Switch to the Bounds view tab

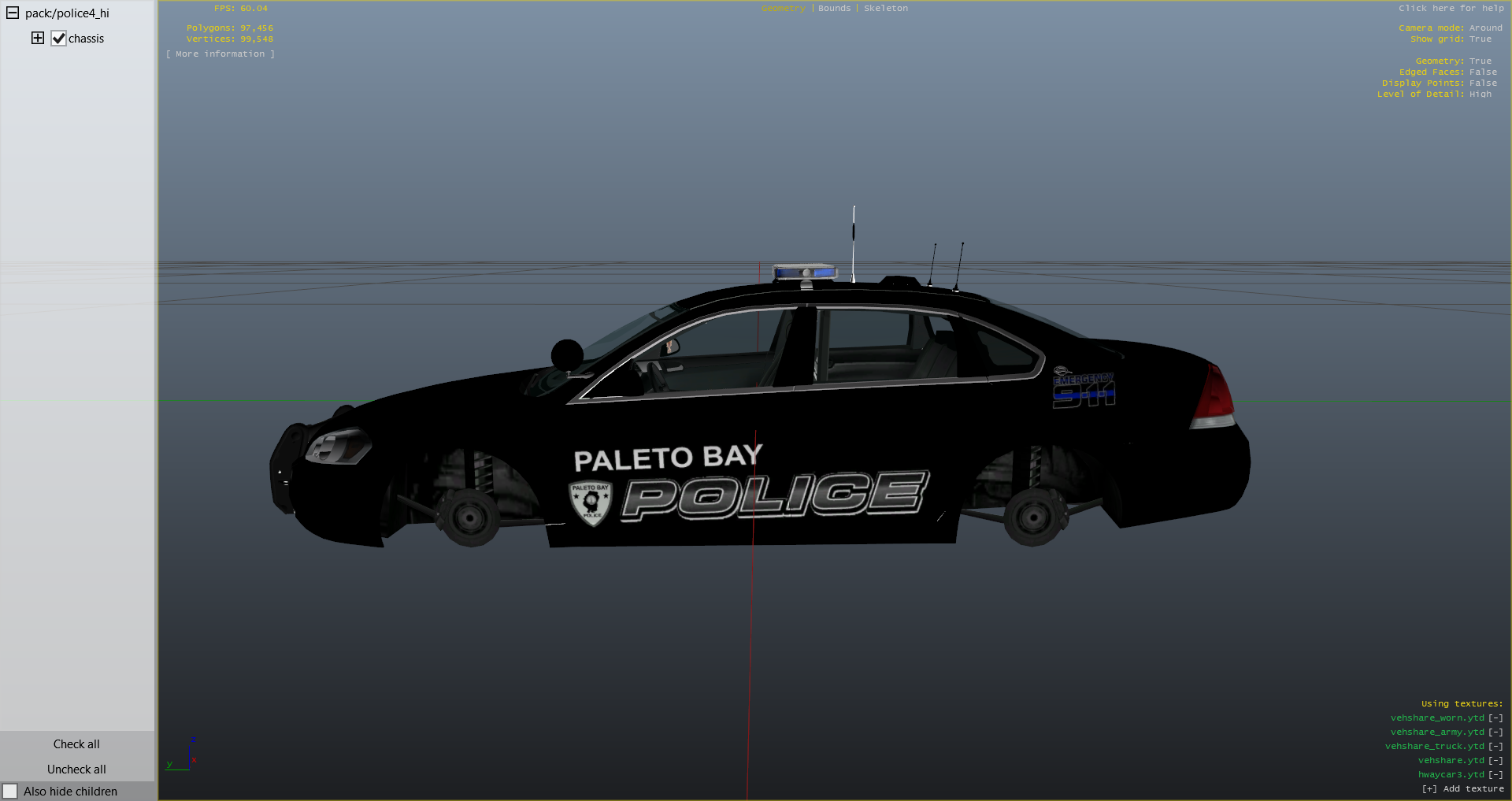(x=834, y=9)
